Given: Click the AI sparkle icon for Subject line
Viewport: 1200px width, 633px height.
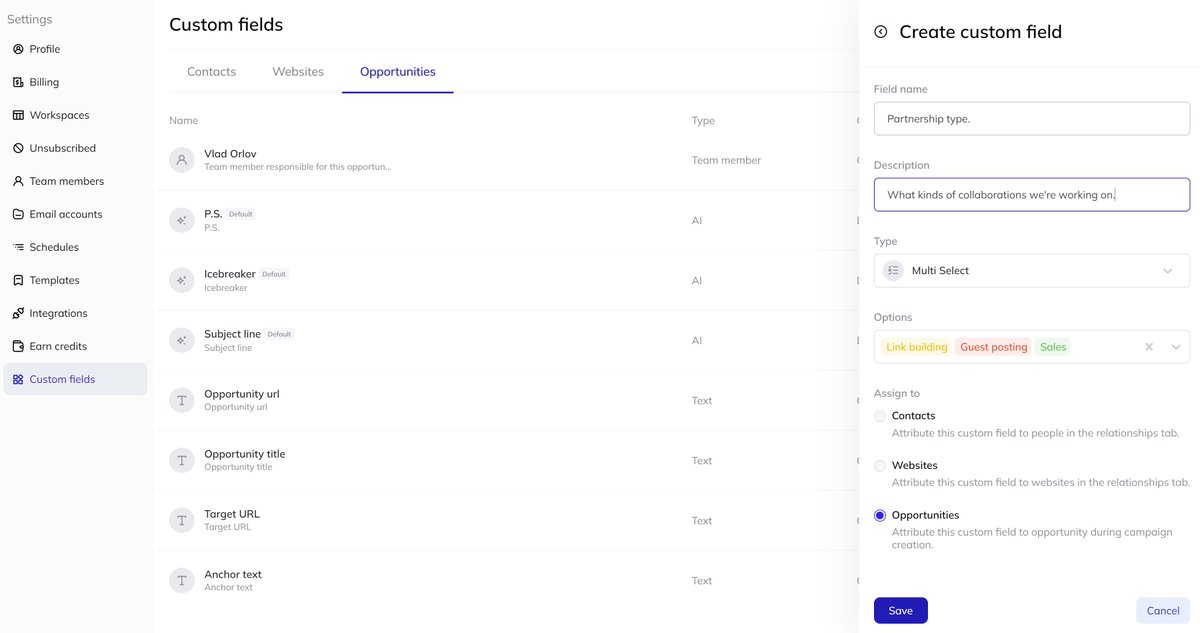Looking at the screenshot, I should pyautogui.click(x=181, y=340).
